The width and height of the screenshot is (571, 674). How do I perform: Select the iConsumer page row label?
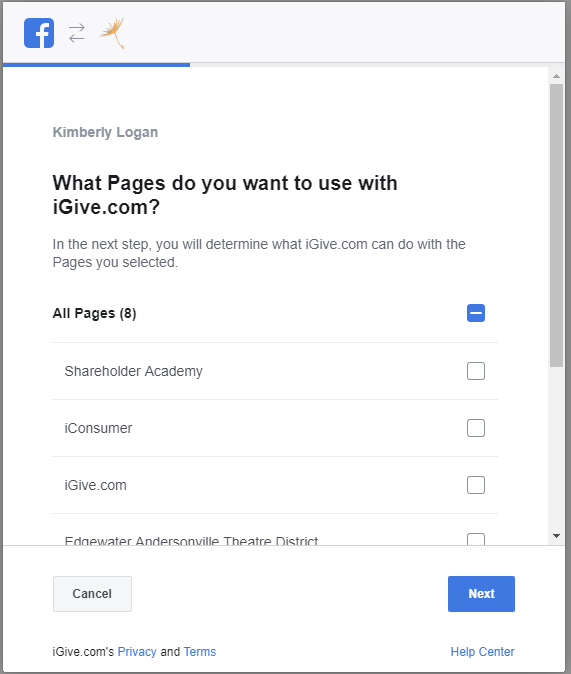(x=98, y=428)
